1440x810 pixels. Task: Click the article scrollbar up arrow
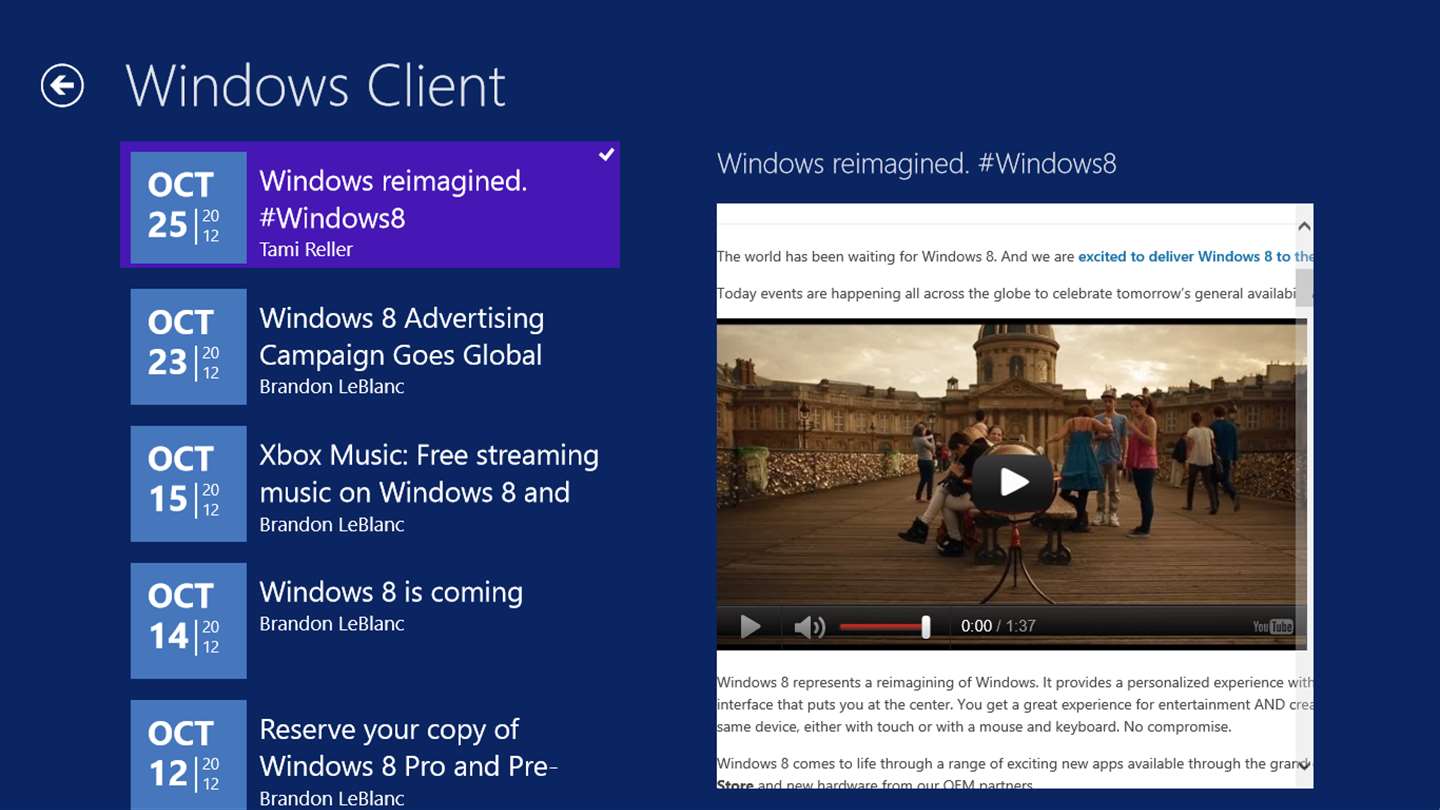click(x=1304, y=227)
